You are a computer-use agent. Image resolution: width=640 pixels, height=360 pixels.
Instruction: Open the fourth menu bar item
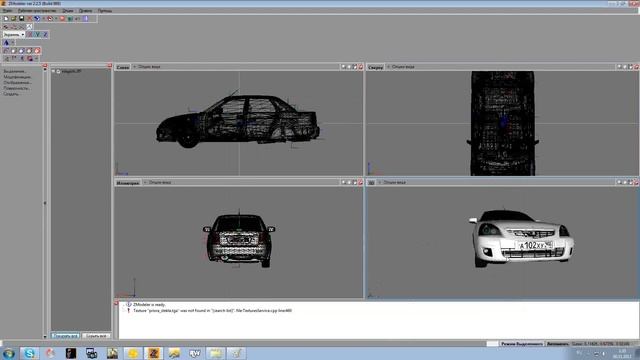pos(85,11)
